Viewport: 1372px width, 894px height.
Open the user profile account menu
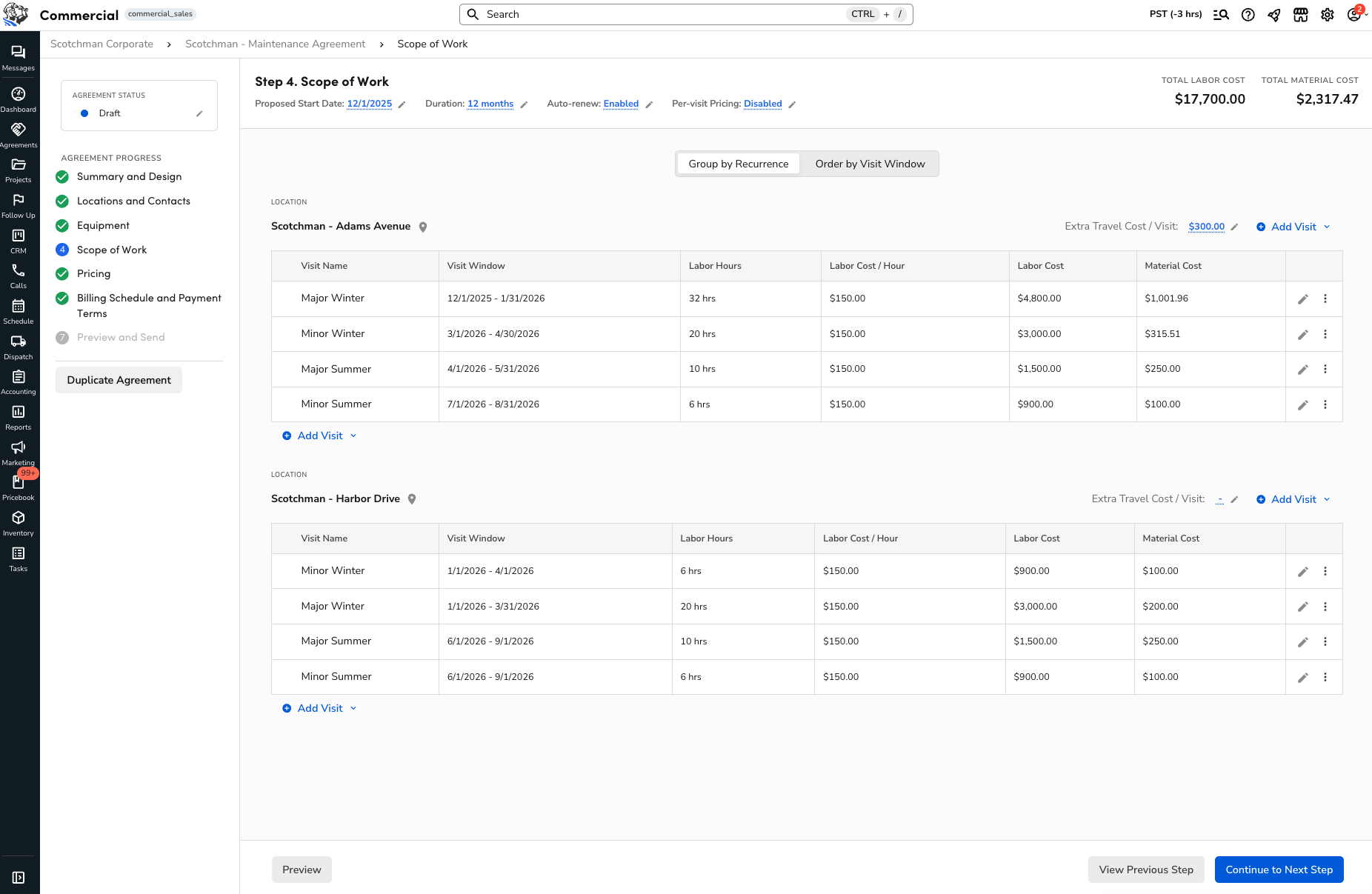[x=1353, y=14]
